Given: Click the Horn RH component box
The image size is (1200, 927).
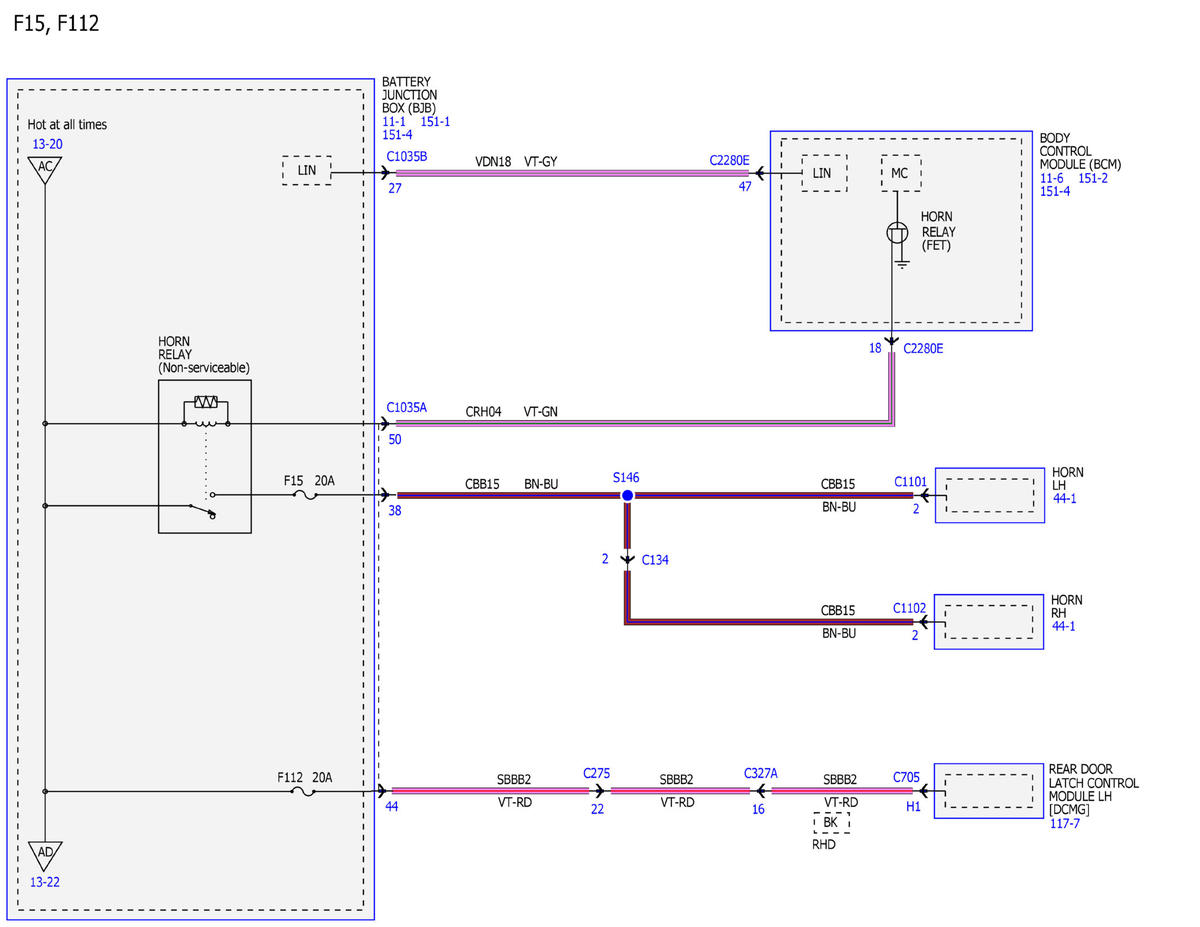Looking at the screenshot, I should (x=989, y=622).
